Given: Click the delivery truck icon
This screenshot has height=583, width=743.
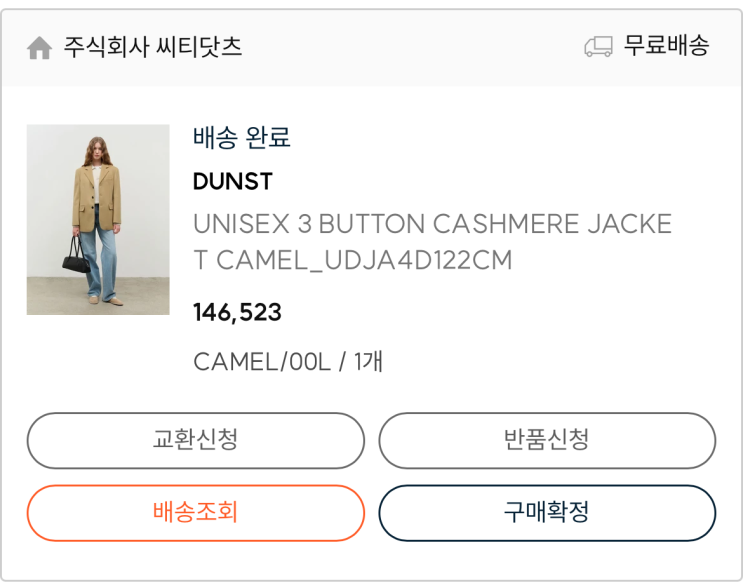Looking at the screenshot, I should 598,47.
